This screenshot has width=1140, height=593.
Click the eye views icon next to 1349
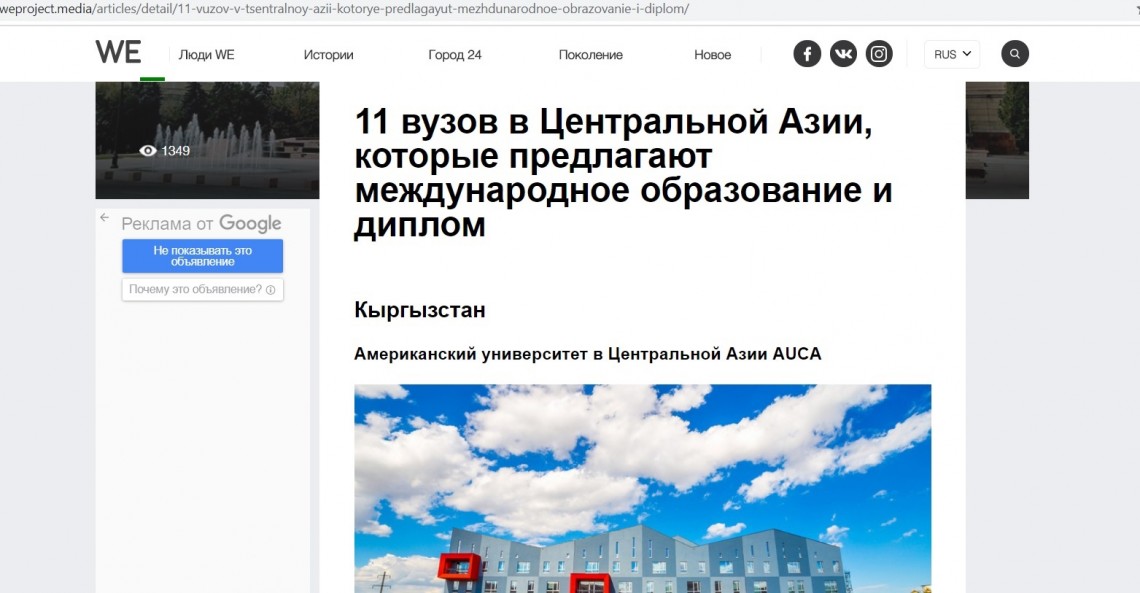tap(148, 151)
